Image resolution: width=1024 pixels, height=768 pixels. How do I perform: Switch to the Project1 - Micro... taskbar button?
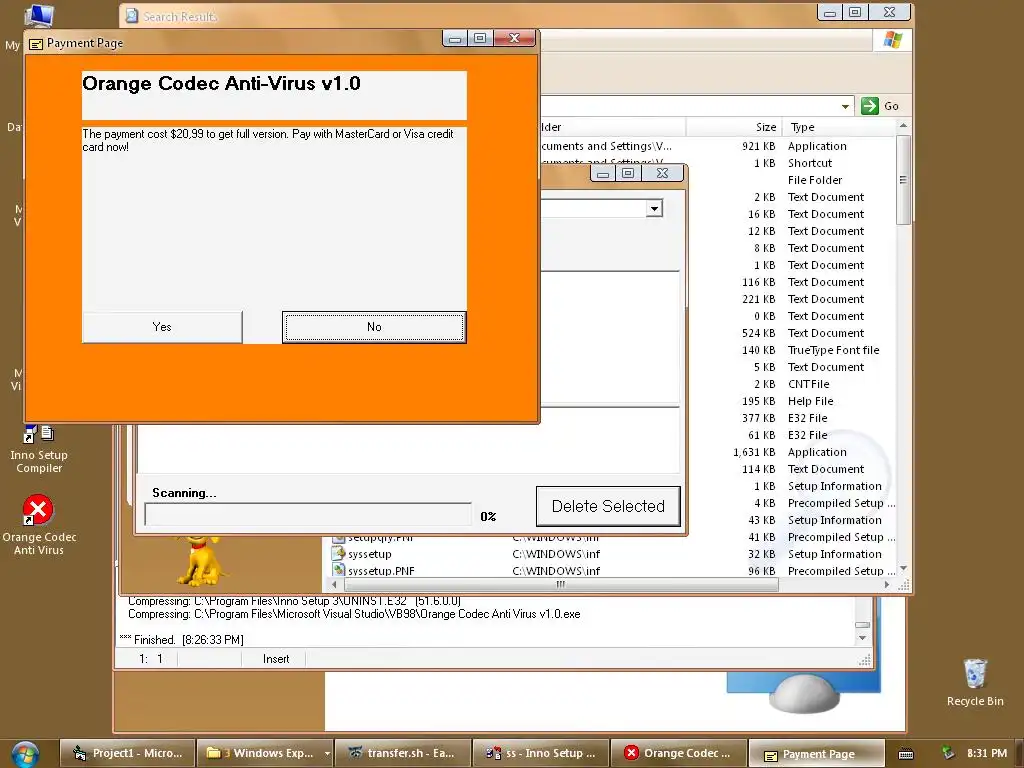[128, 753]
